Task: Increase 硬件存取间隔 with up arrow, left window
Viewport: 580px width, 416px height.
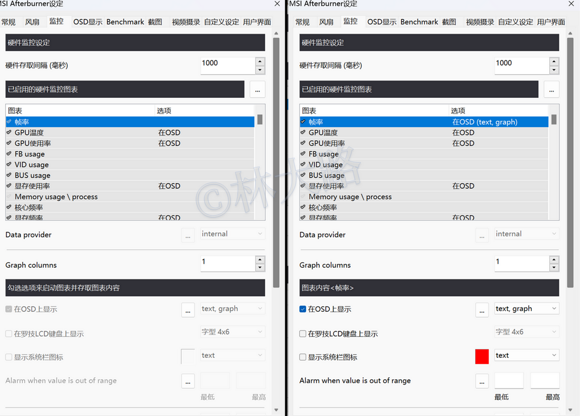Action: [x=260, y=61]
